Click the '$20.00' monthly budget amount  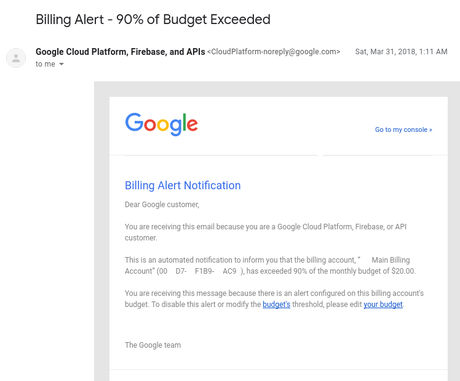[x=403, y=271]
